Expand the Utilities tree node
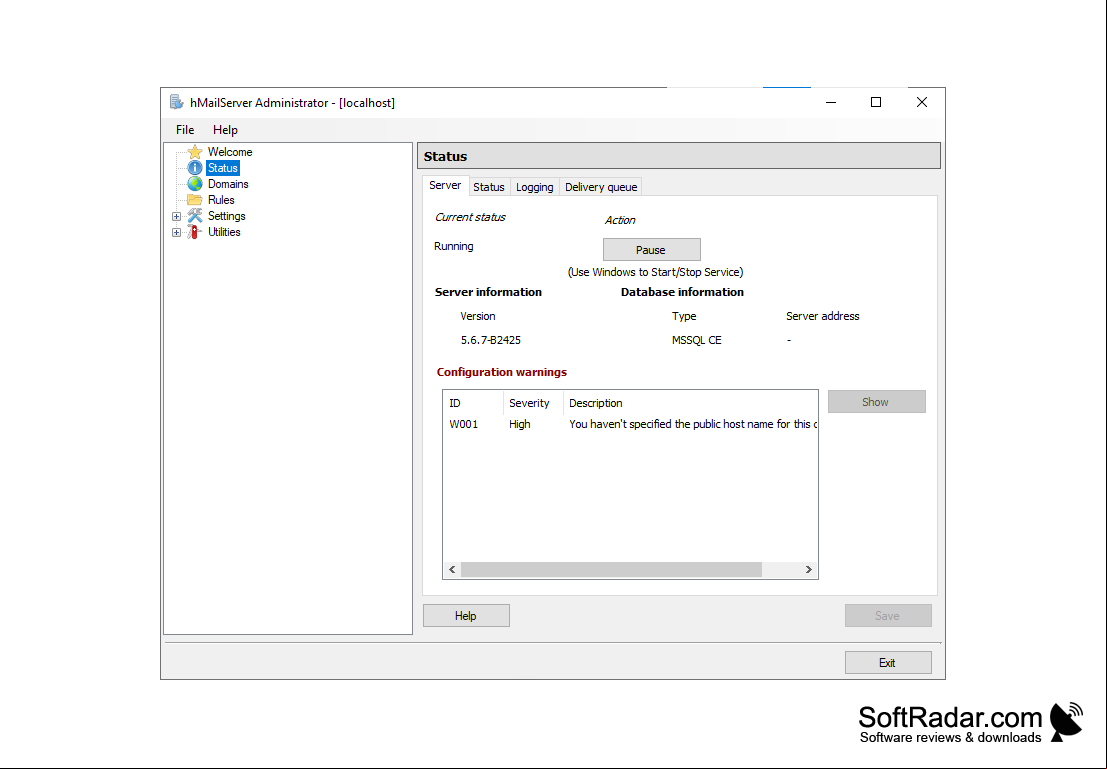1107x769 pixels. pyautogui.click(x=176, y=232)
